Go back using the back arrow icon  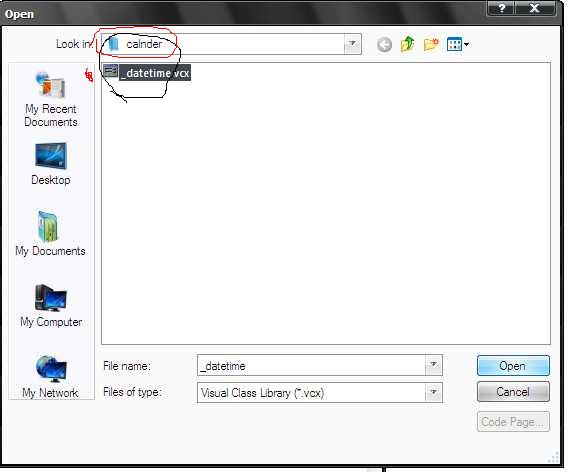coord(384,45)
